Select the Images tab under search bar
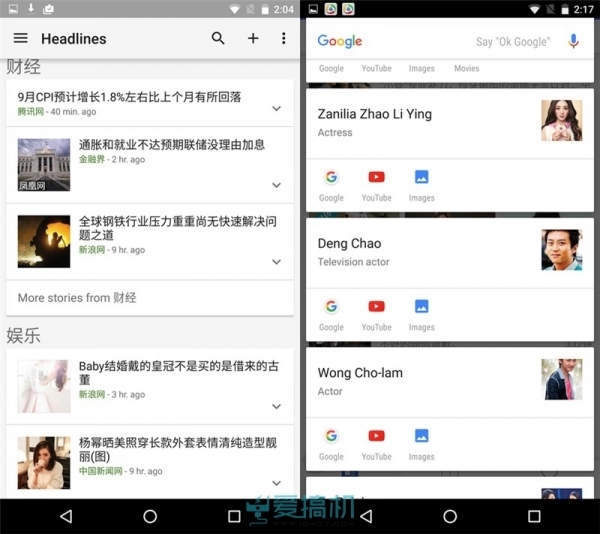The height and width of the screenshot is (534, 600). (x=422, y=68)
